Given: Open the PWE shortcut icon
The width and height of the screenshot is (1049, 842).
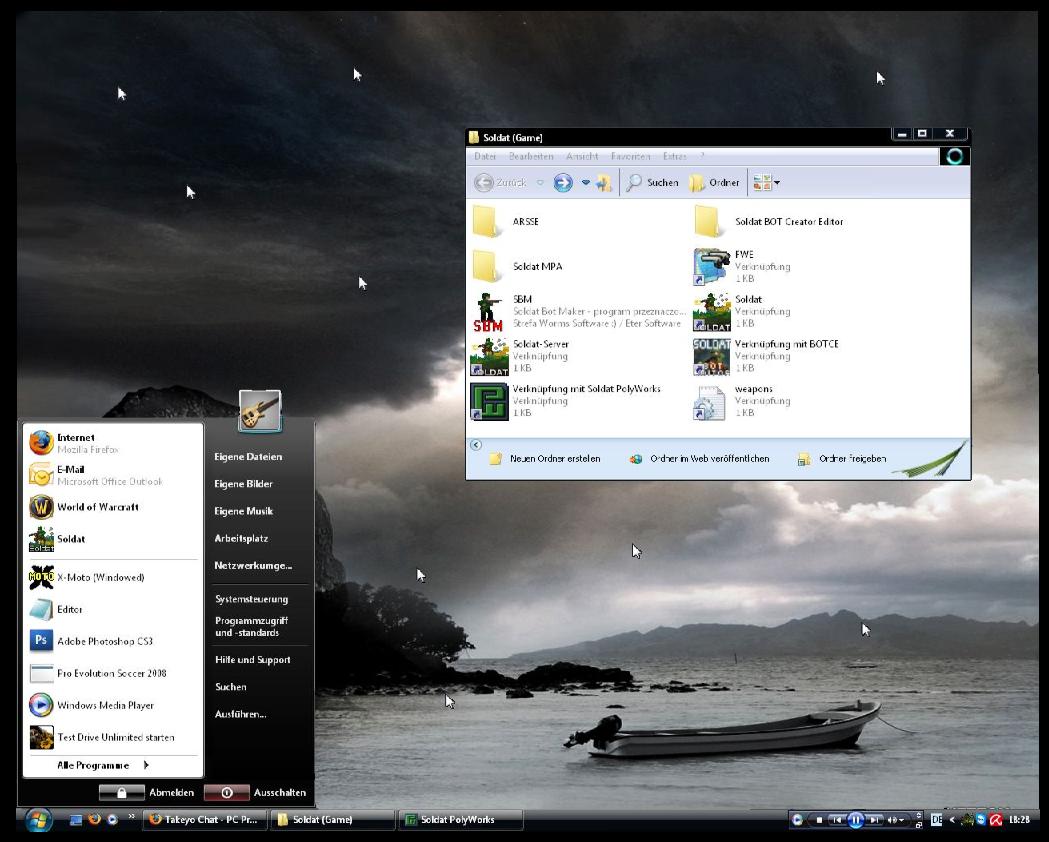Looking at the screenshot, I should 711,267.
